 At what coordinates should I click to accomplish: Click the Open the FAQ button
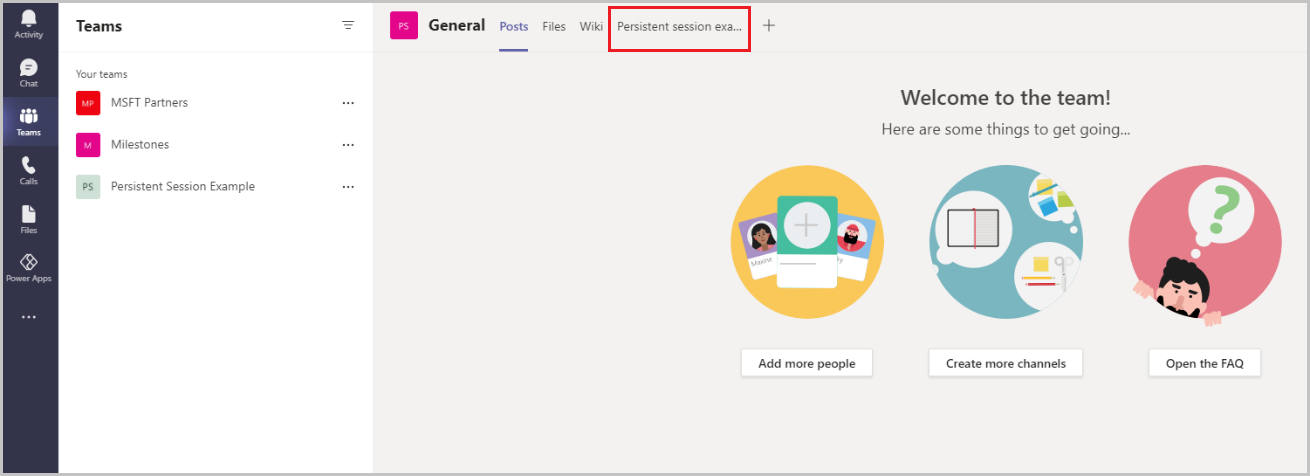(x=1205, y=363)
